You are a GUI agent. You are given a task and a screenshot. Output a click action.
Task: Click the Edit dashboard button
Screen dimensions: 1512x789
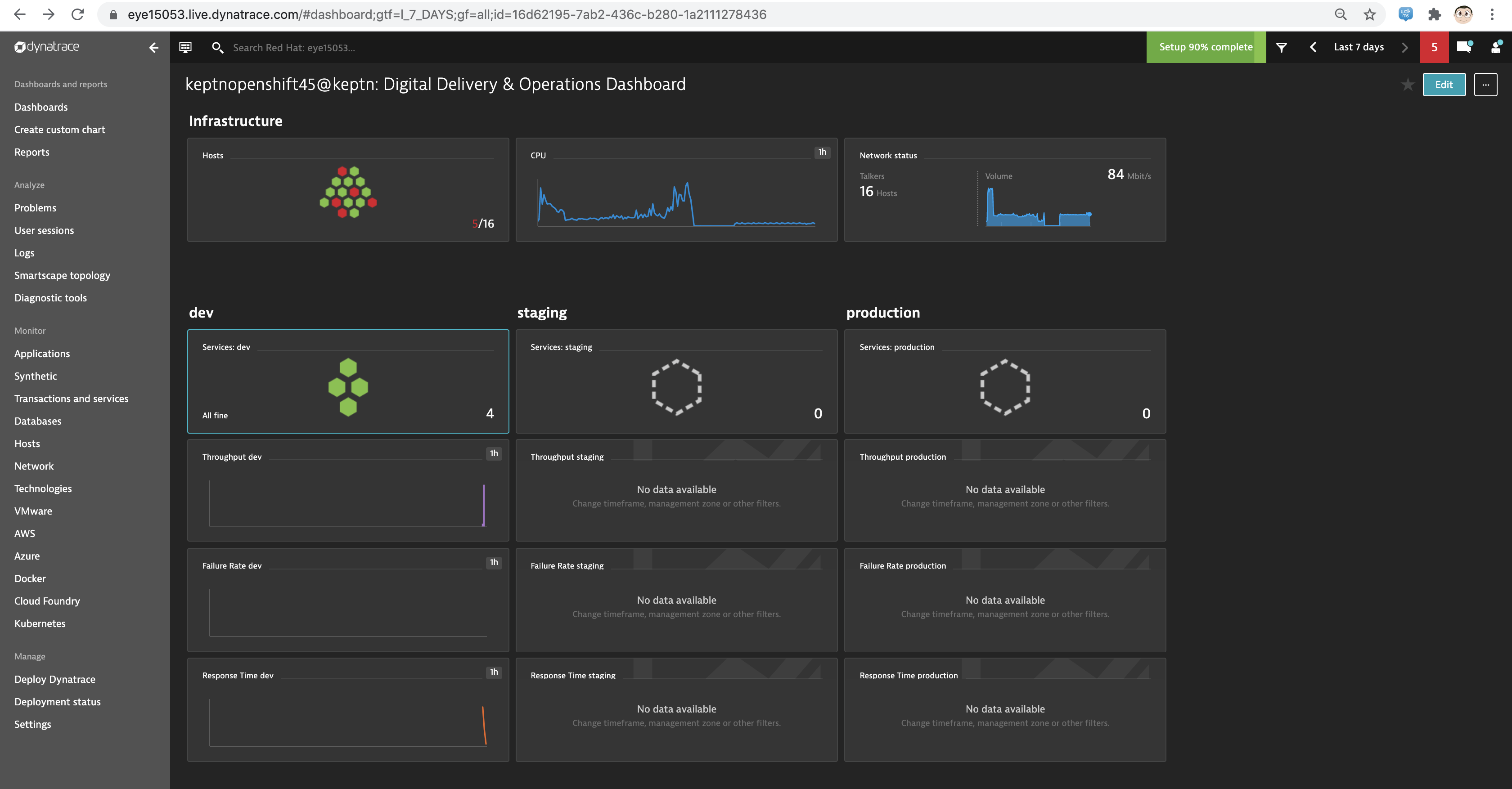point(1444,85)
